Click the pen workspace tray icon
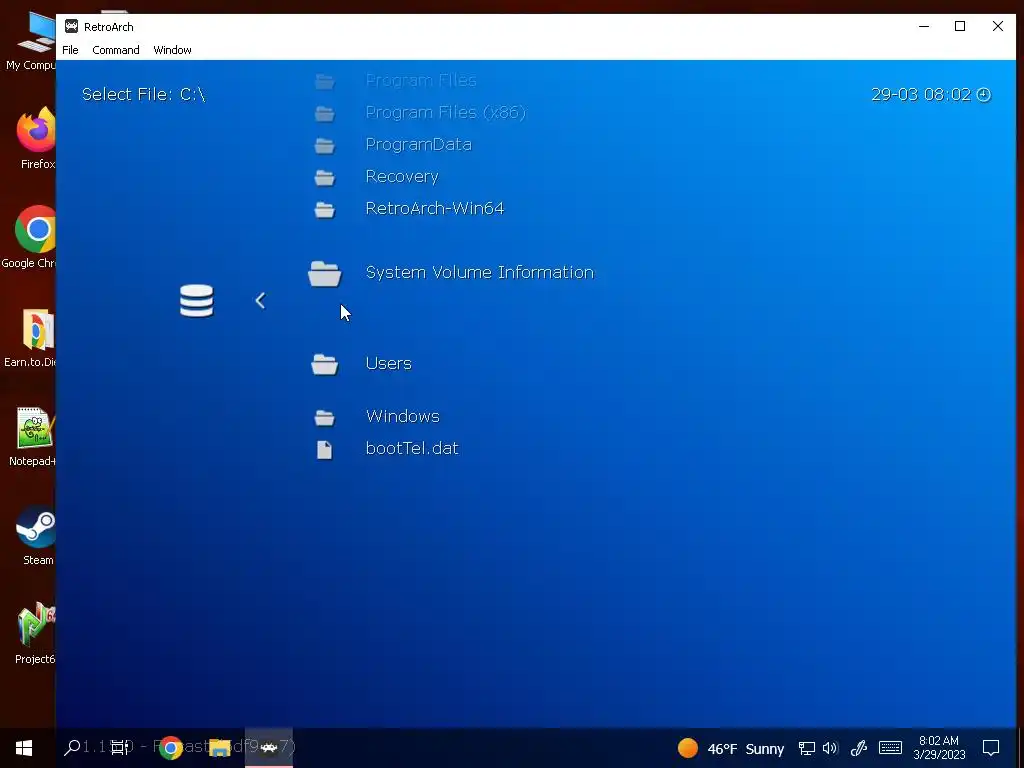Viewport: 1024px width, 768px height. (x=858, y=748)
